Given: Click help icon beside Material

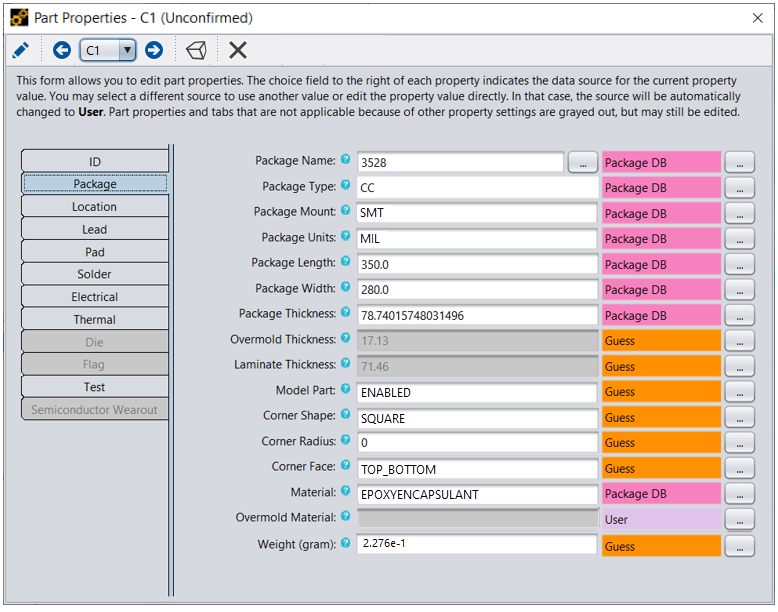Looking at the screenshot, I should (x=346, y=490).
